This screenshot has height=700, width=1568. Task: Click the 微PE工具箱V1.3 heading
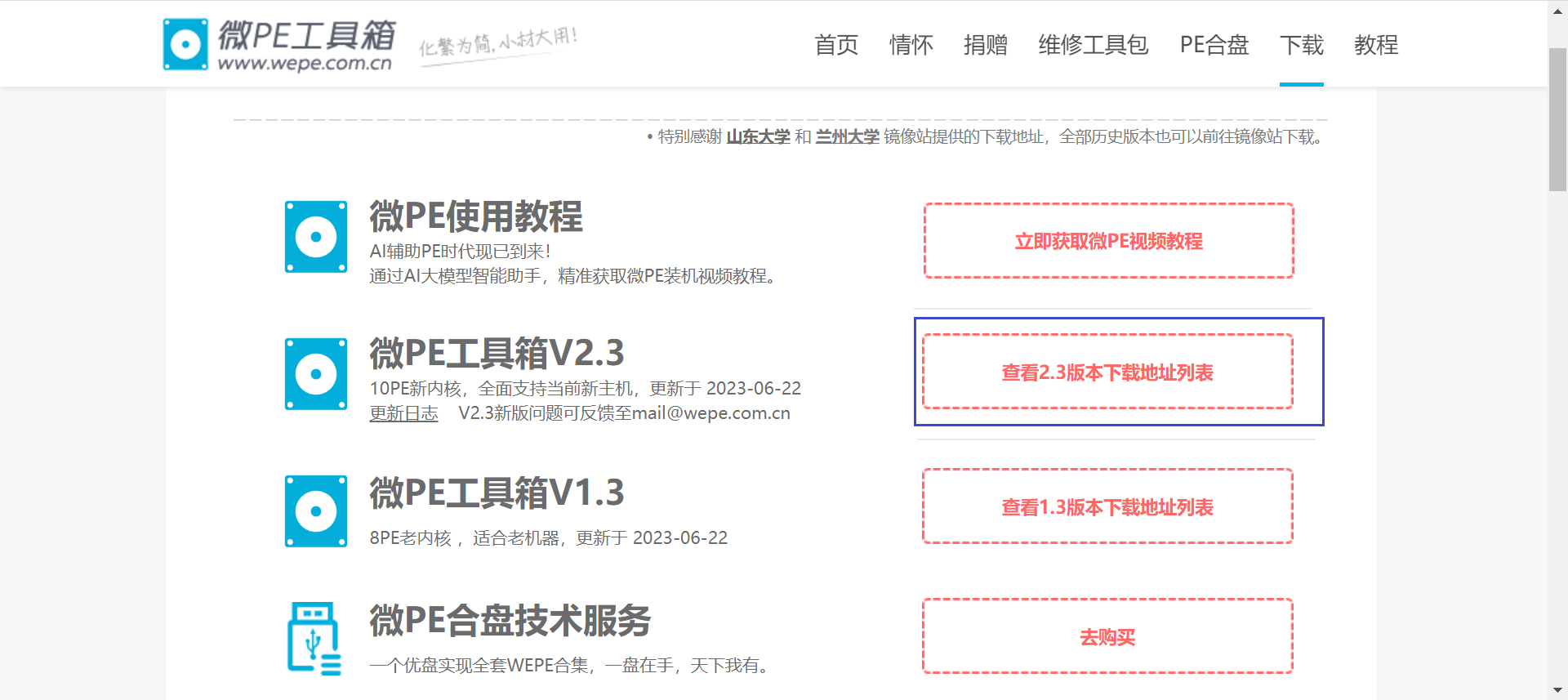click(497, 493)
